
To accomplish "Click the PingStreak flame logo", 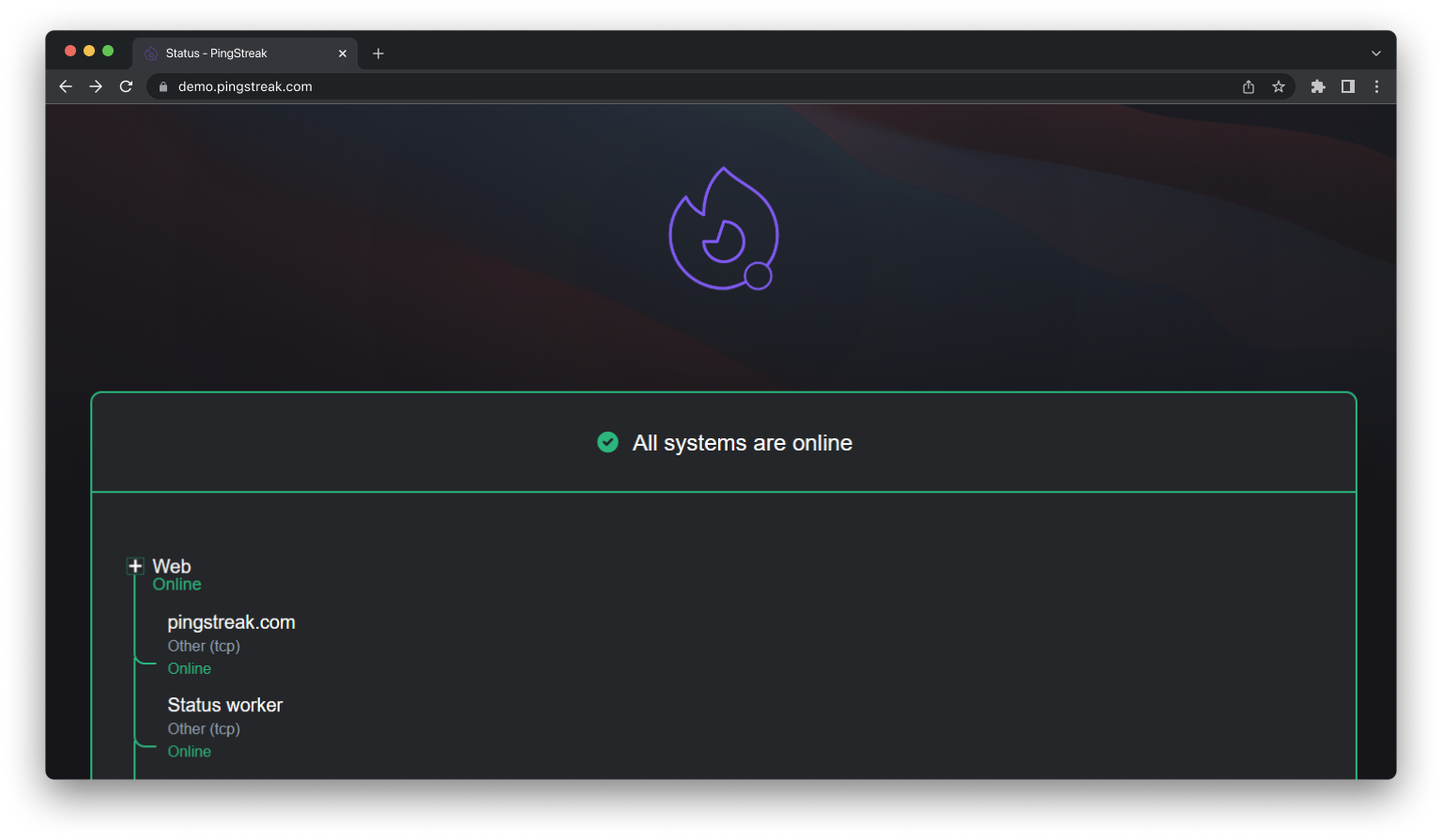I will pos(723,229).
